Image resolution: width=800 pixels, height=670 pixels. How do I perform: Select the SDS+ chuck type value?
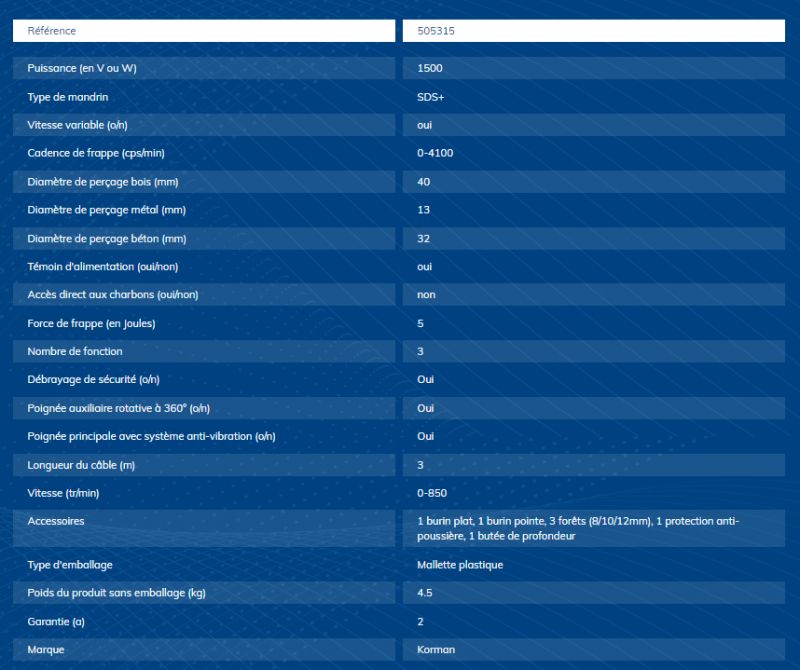tap(432, 97)
